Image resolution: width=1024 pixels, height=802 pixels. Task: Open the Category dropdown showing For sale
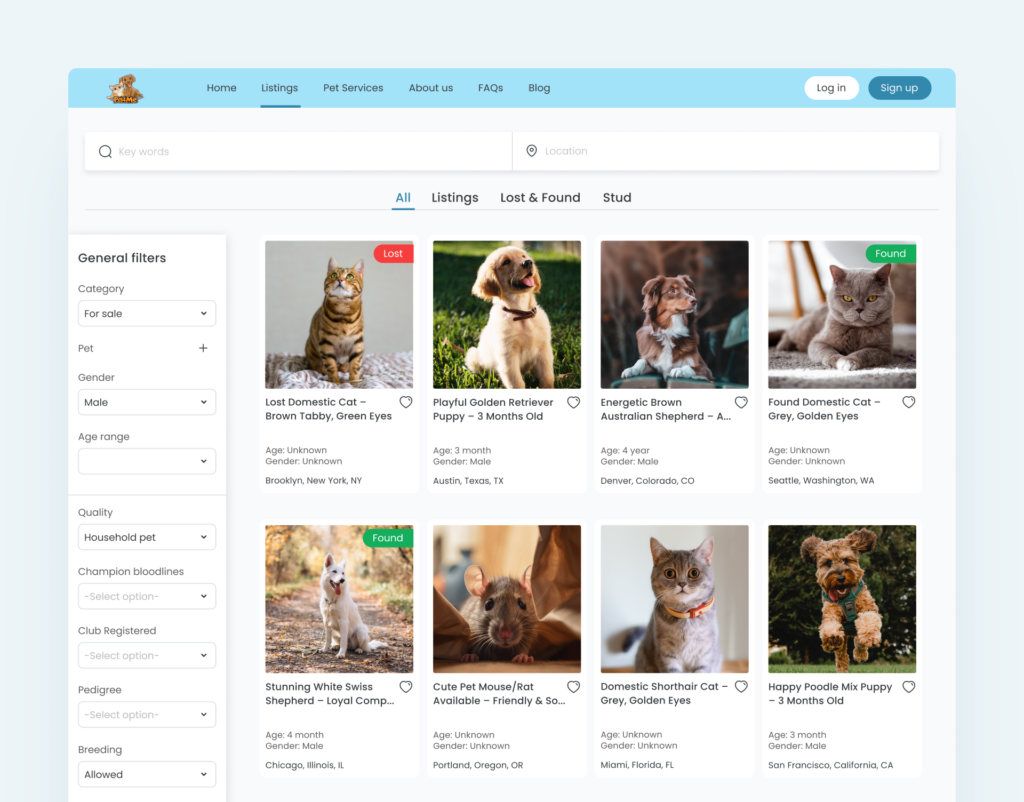coord(147,313)
